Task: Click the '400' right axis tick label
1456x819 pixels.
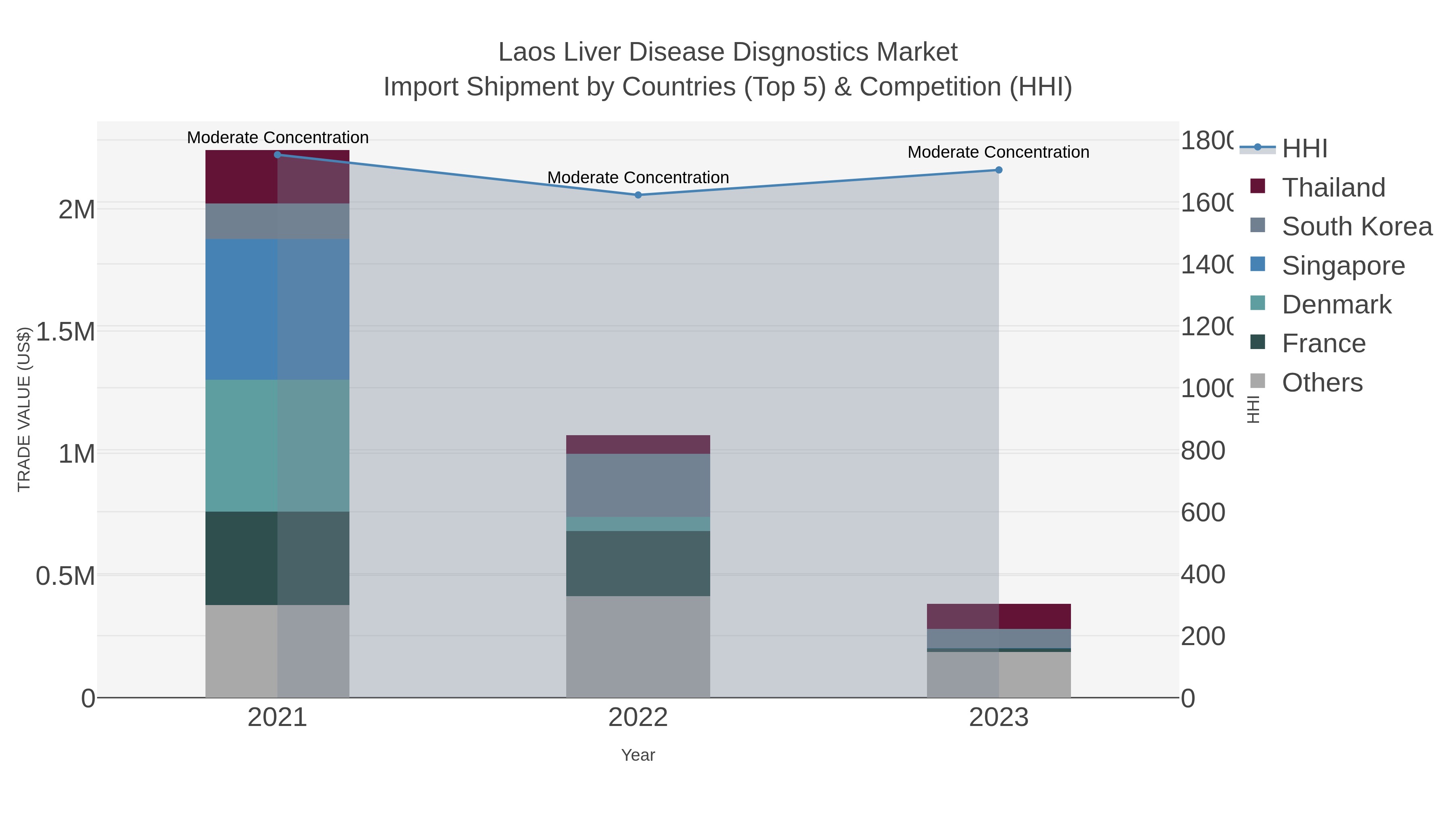Action: [1203, 574]
